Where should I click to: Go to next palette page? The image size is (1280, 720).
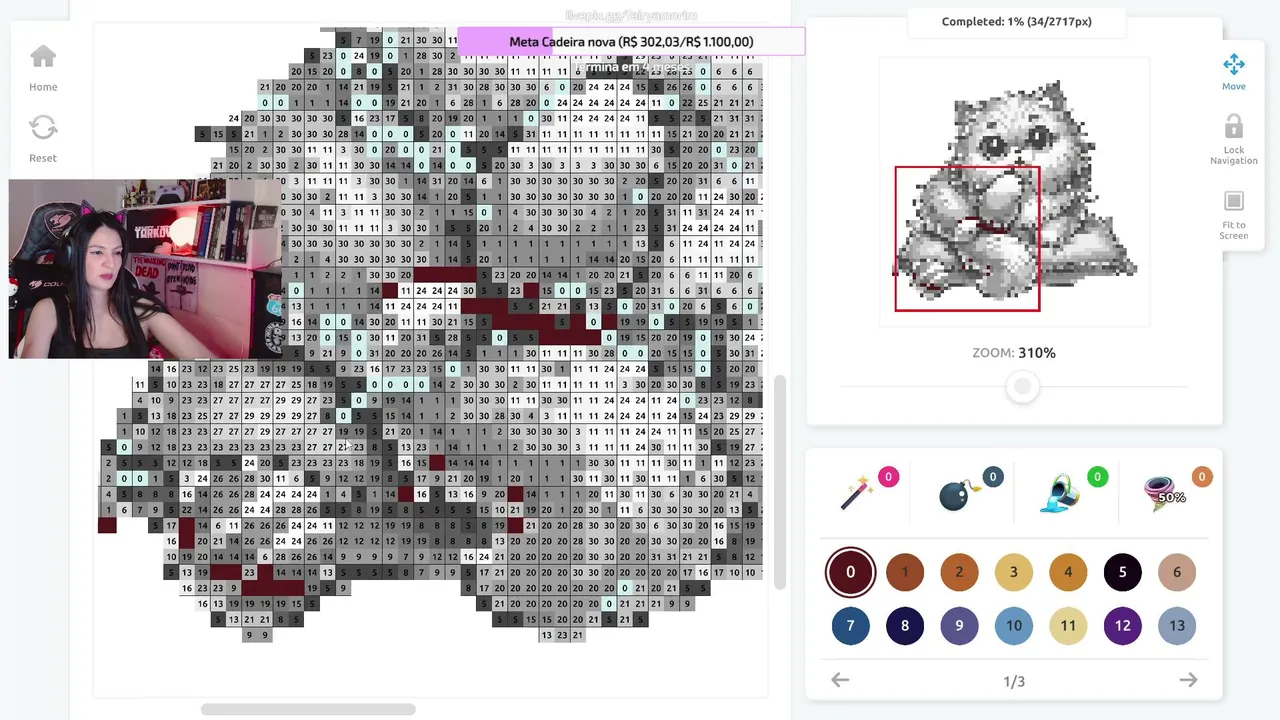pos(1188,680)
